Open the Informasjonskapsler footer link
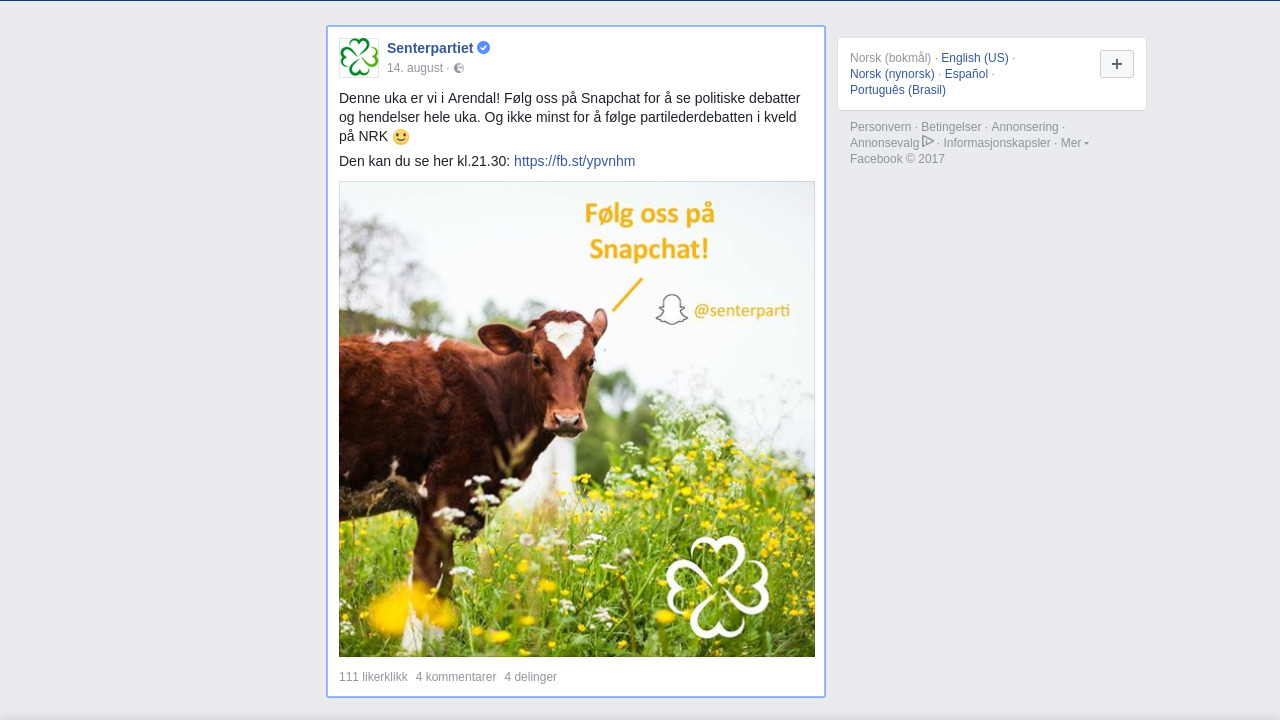1280x720 pixels. [x=997, y=143]
